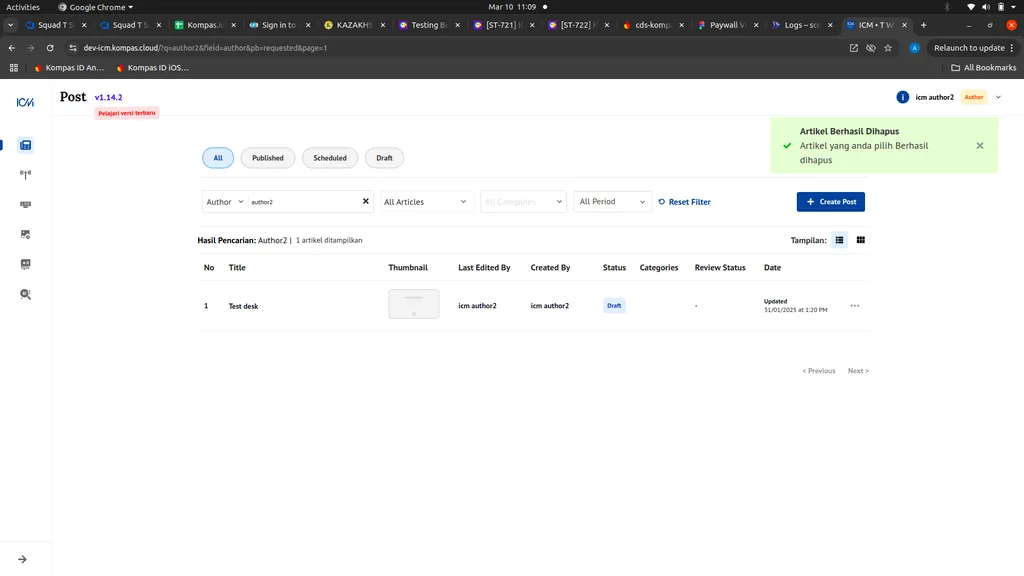Open the All Period dropdown
Screen dimensions: 1024x576
point(612,202)
